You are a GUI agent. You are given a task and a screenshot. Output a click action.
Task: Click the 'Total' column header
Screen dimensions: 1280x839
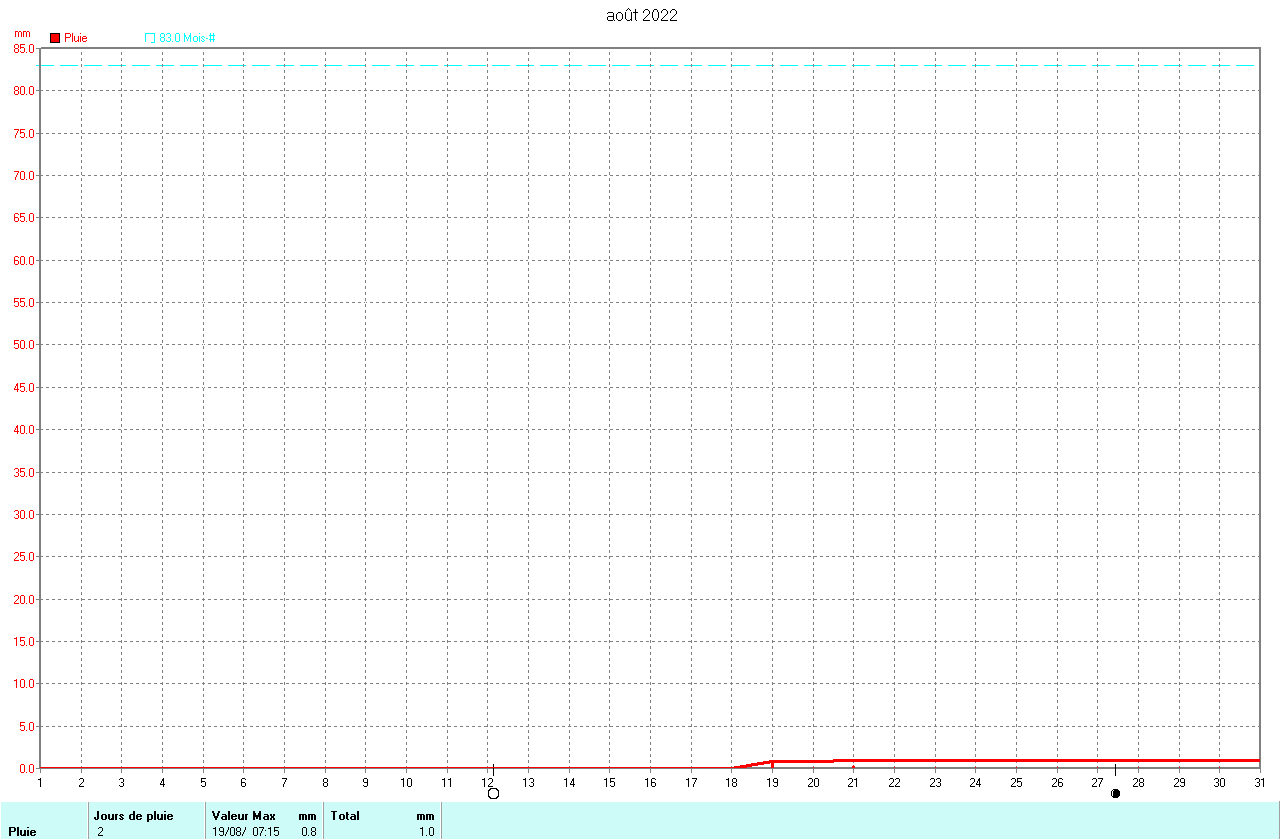coord(345,816)
